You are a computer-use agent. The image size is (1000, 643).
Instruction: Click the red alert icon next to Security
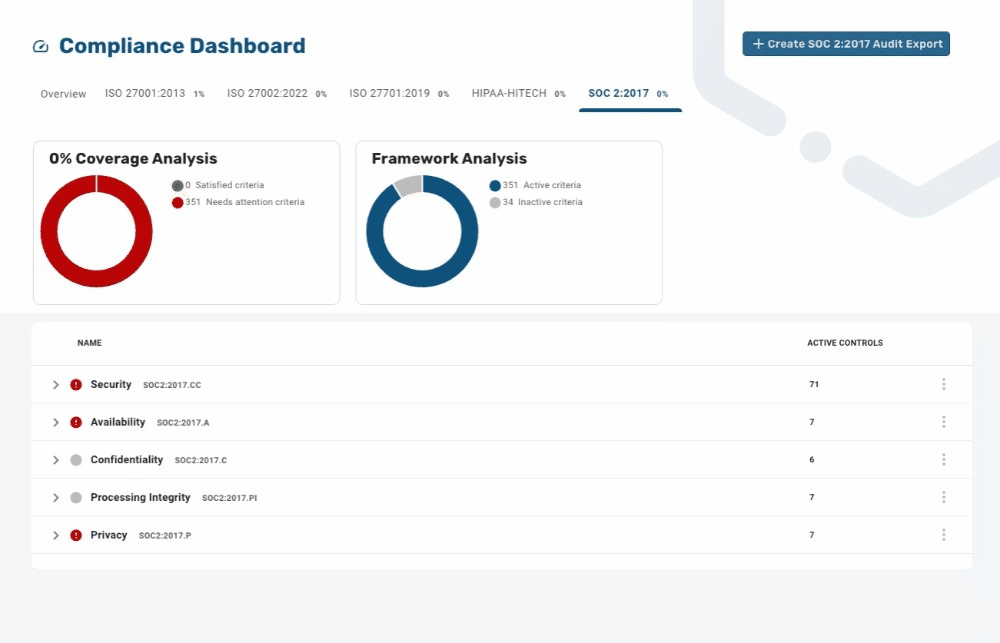[x=76, y=385]
